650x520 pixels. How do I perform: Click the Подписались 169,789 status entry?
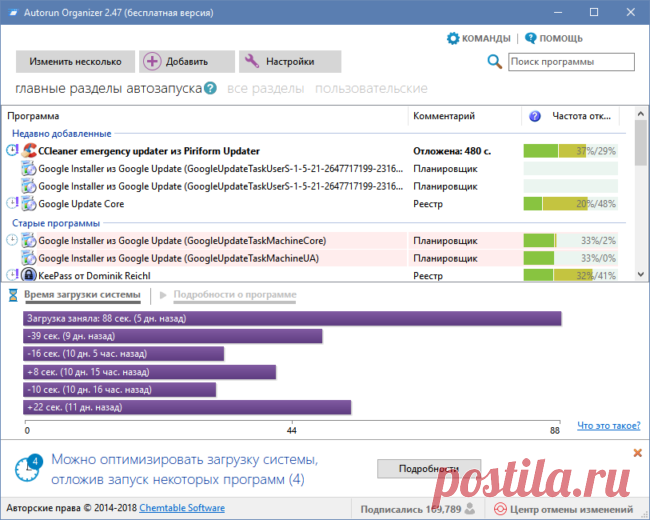(x=417, y=509)
